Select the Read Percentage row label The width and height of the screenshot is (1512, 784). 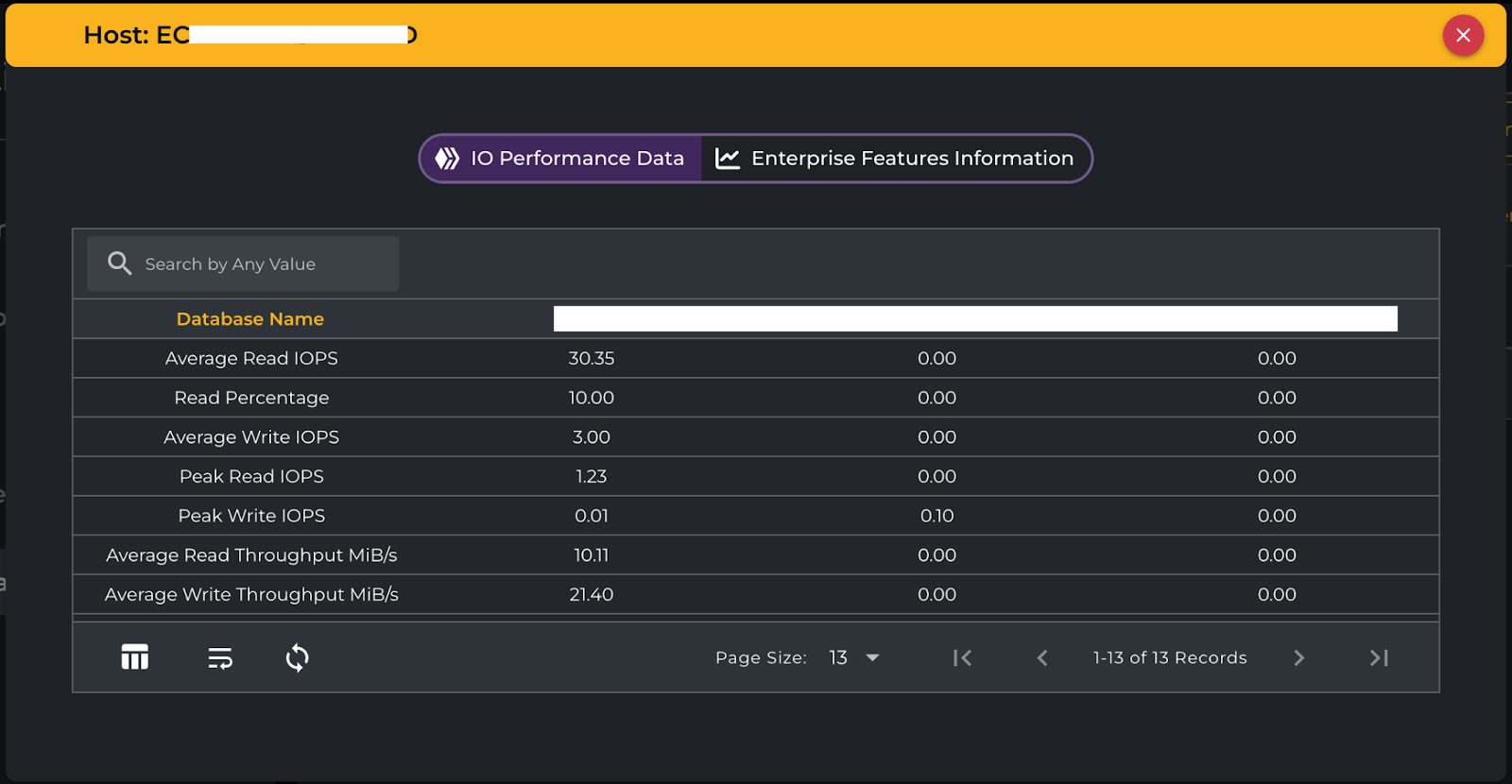(x=251, y=398)
